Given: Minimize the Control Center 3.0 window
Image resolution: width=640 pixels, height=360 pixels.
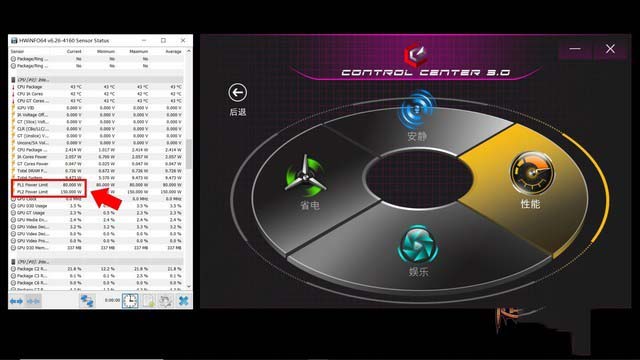Looking at the screenshot, I should [x=575, y=49].
